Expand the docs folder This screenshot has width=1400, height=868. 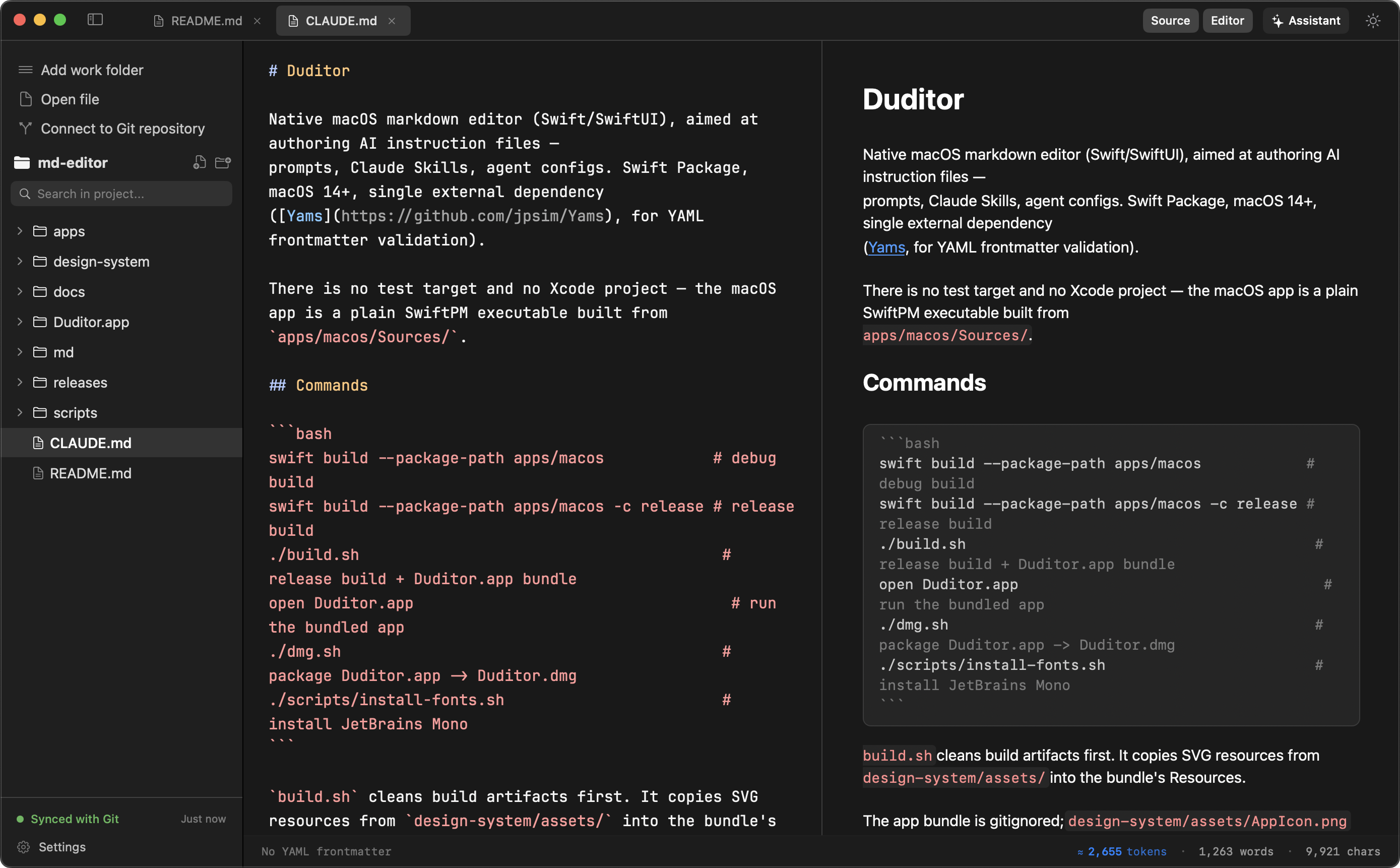tap(20, 292)
